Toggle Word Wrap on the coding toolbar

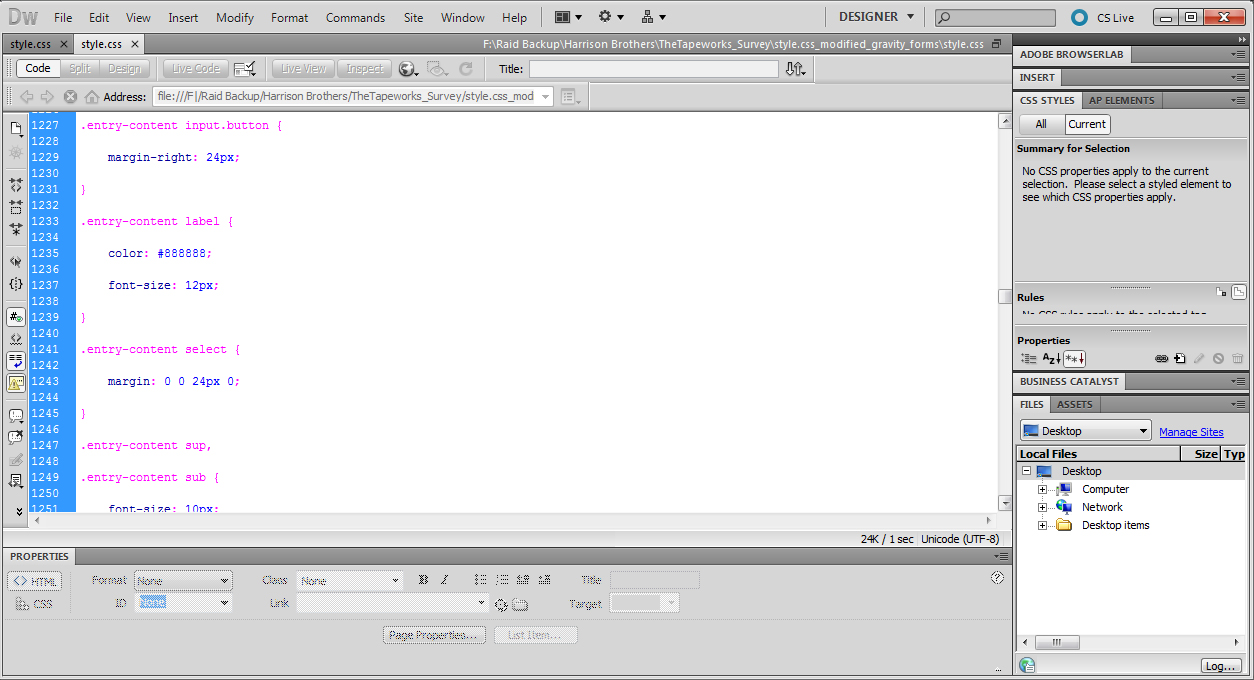pos(16,361)
